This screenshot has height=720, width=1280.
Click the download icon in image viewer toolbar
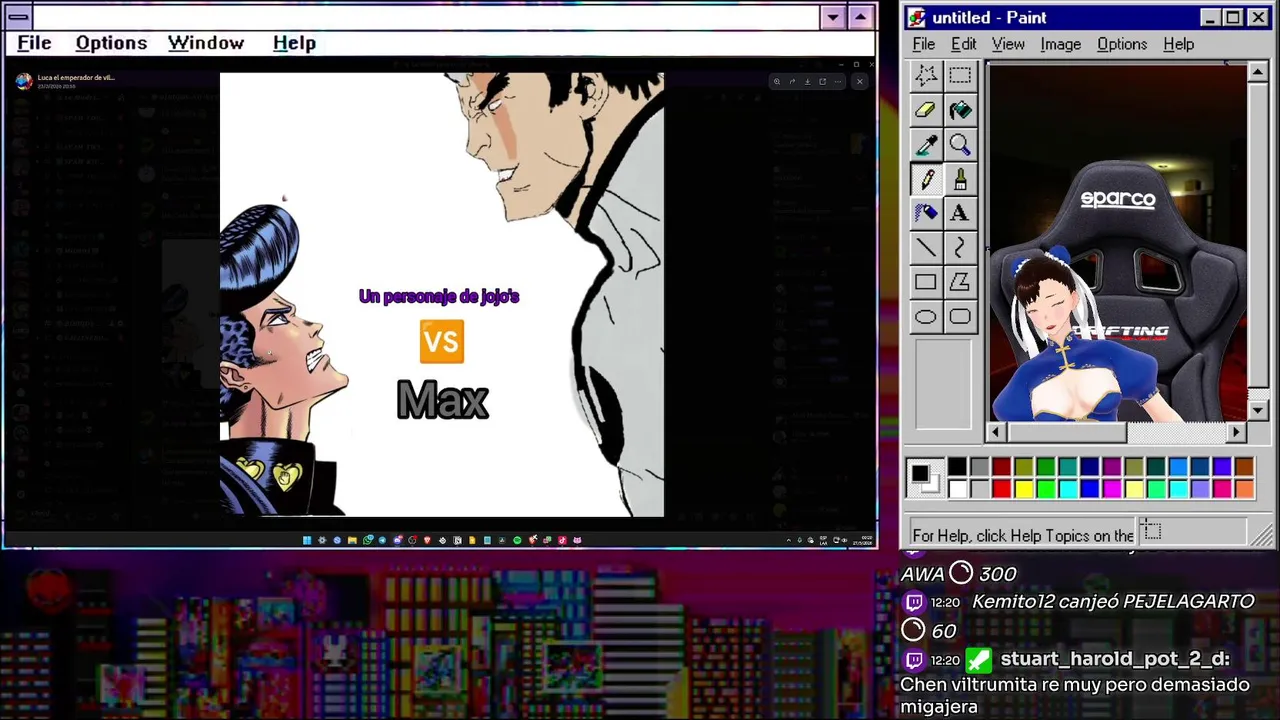coord(808,82)
